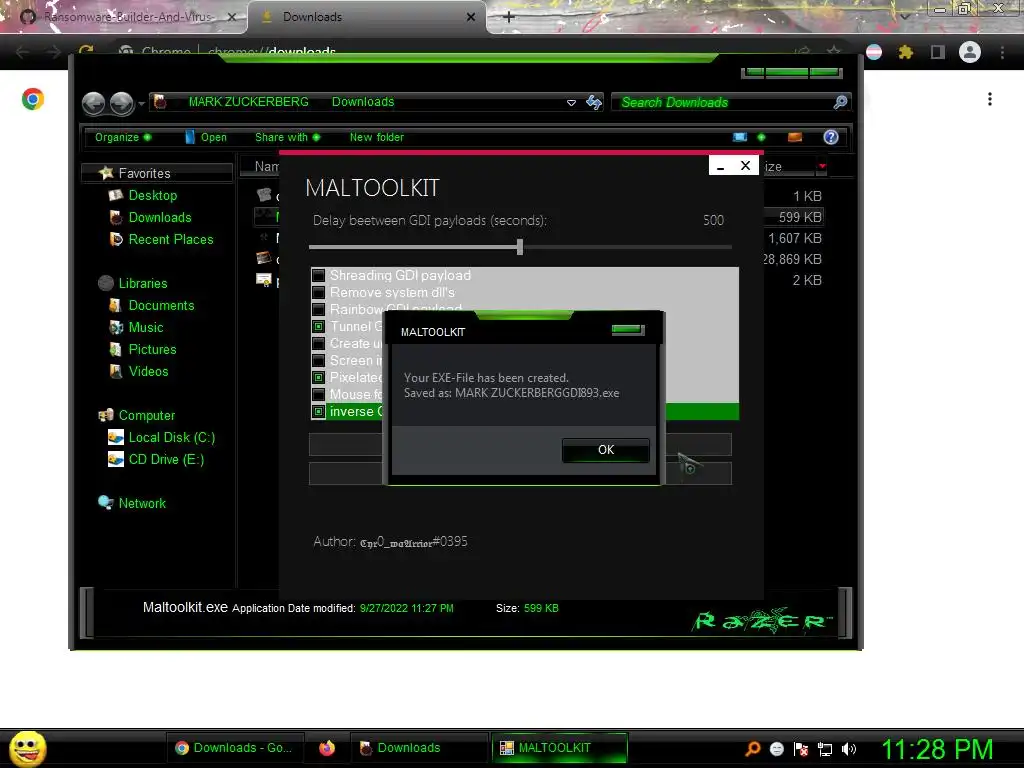Open Desktop under Favorites
Viewport: 1024px width, 768px height.
pyautogui.click(x=153, y=195)
